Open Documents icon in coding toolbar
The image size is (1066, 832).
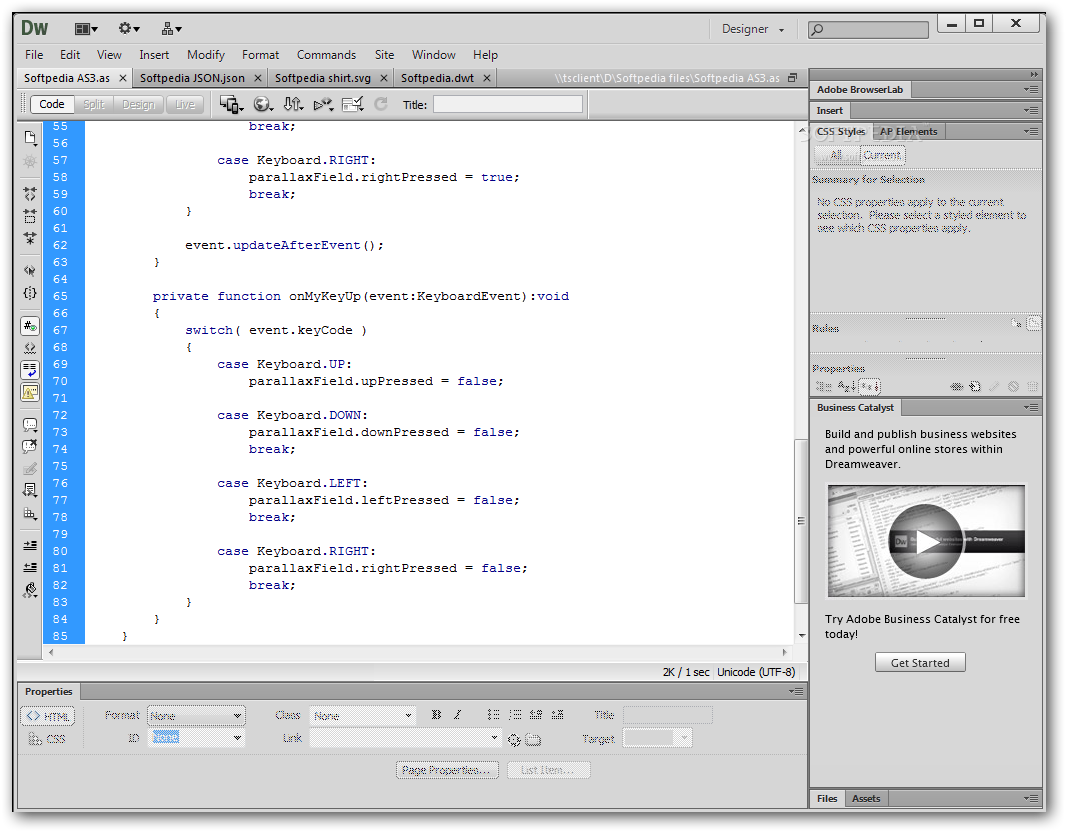pos(30,138)
